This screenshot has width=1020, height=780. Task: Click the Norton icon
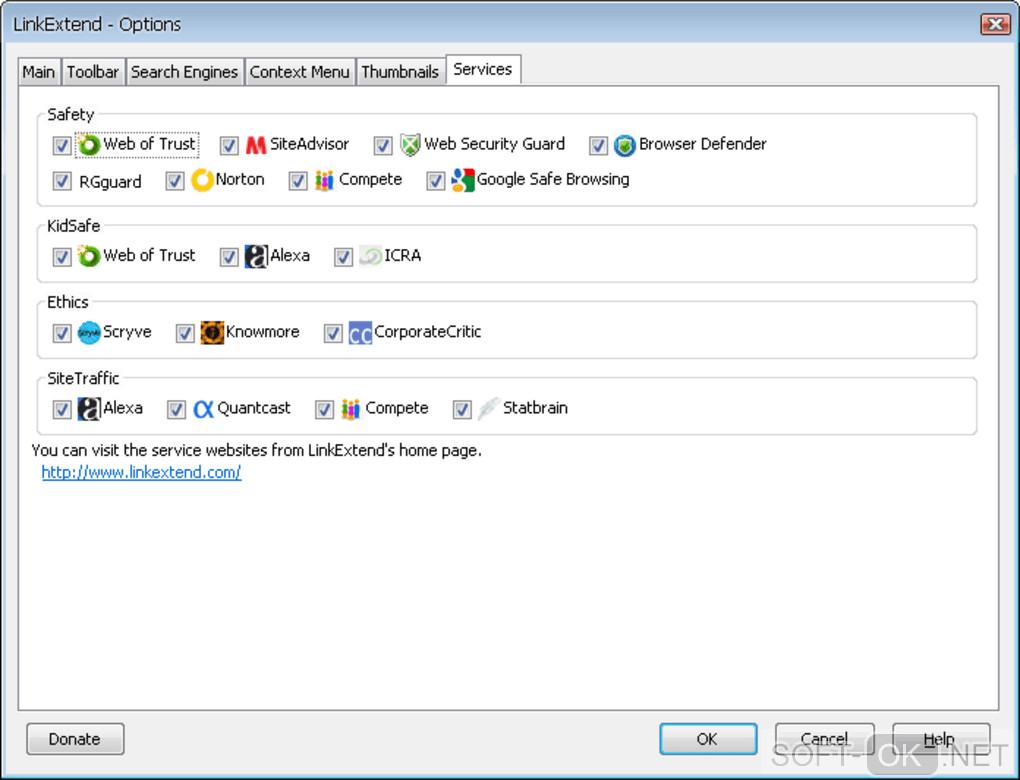tap(202, 180)
